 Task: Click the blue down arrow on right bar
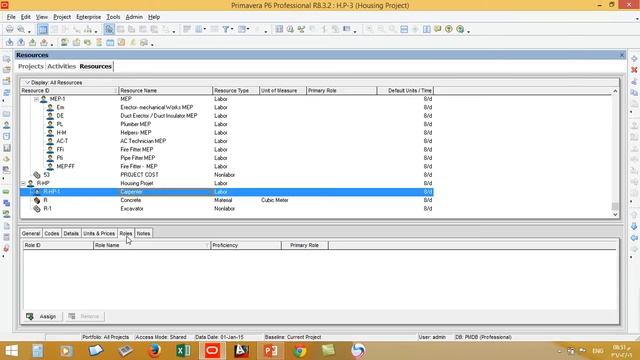coord(634,226)
